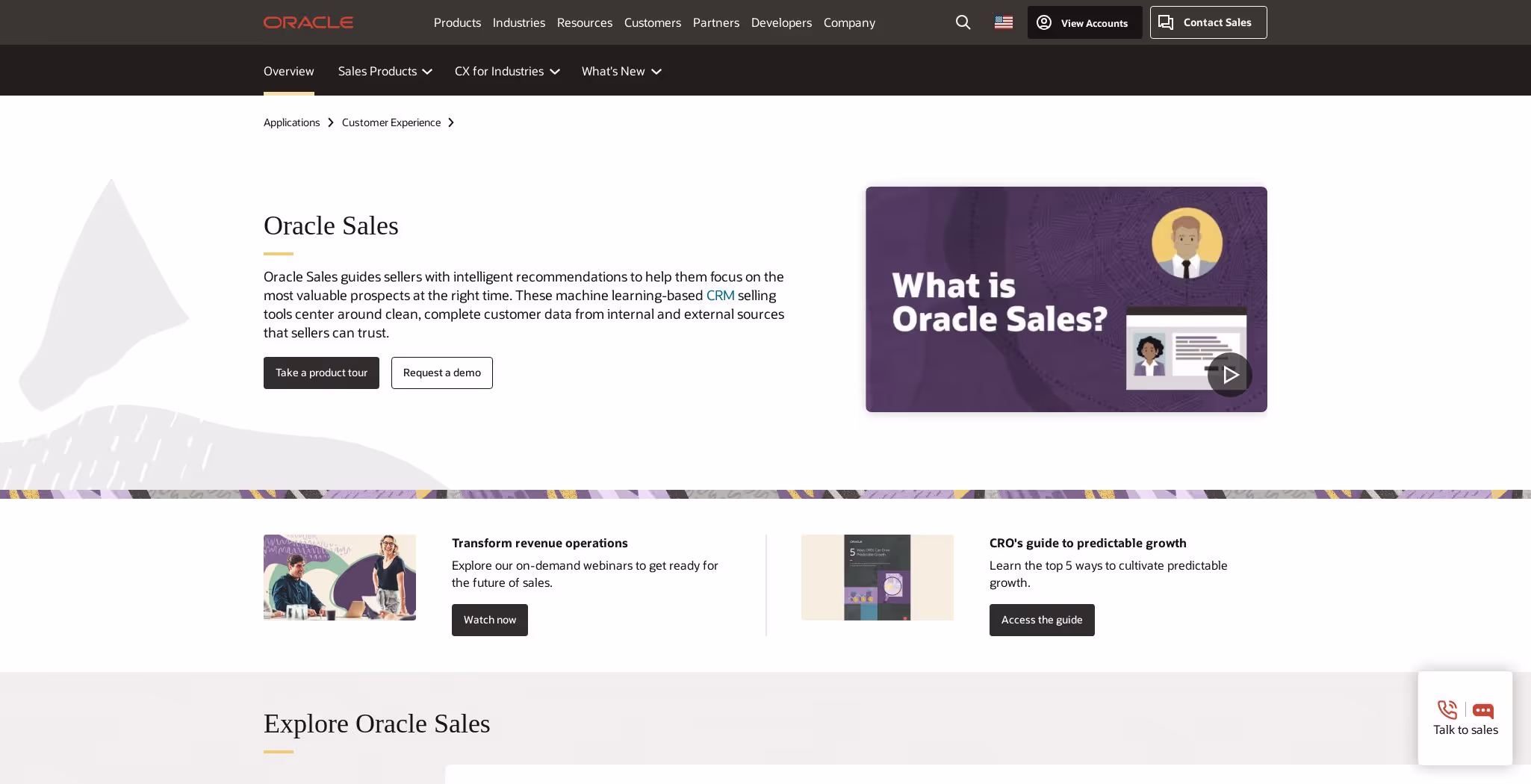Click Take a product tour button
The width and height of the screenshot is (1531, 784).
click(321, 373)
